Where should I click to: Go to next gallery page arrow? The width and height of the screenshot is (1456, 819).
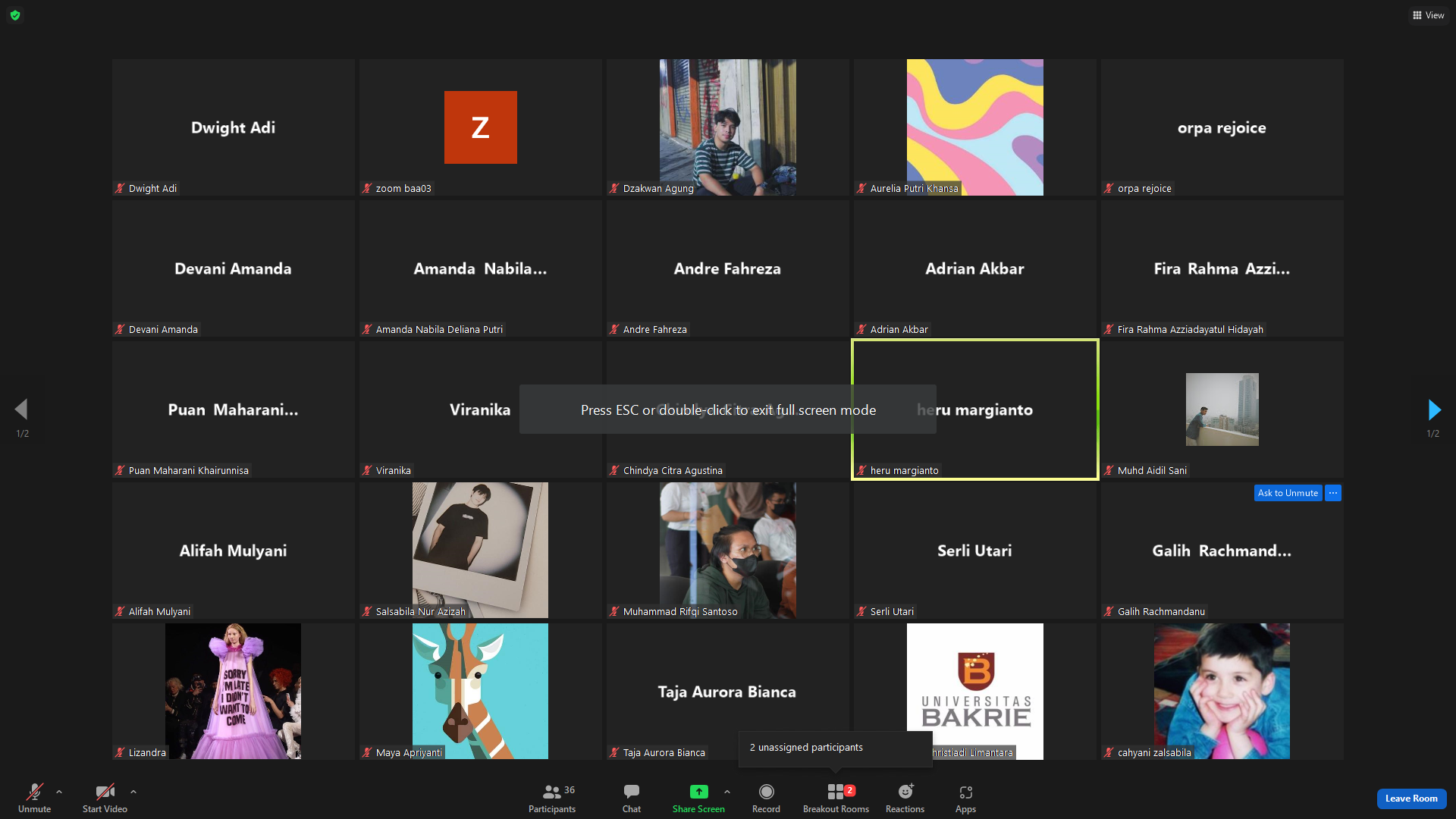pos(1434,409)
